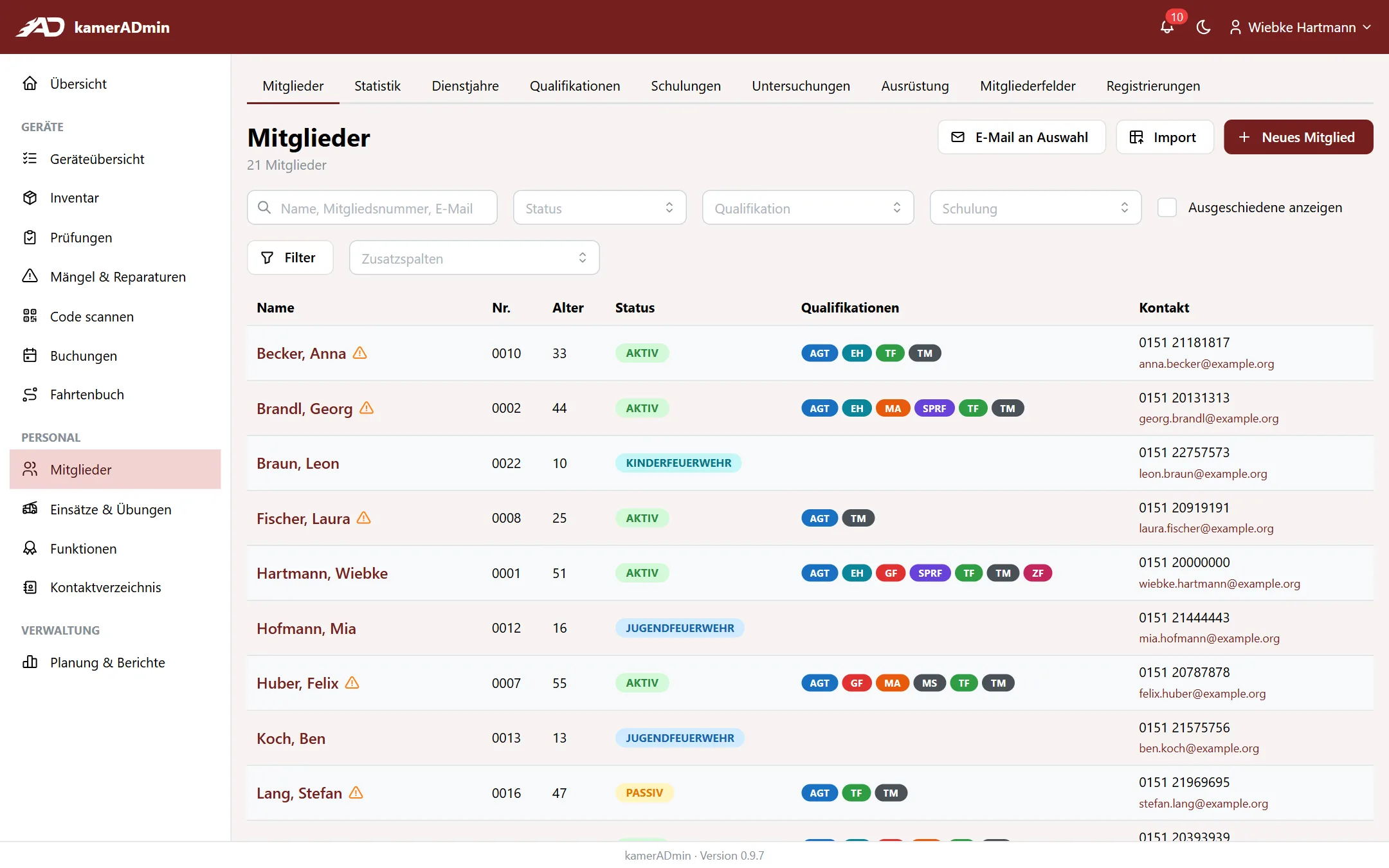Viewport: 1389px width, 868px height.
Task: Open Einsätze & Übungen in the sidebar
Action: [115, 509]
